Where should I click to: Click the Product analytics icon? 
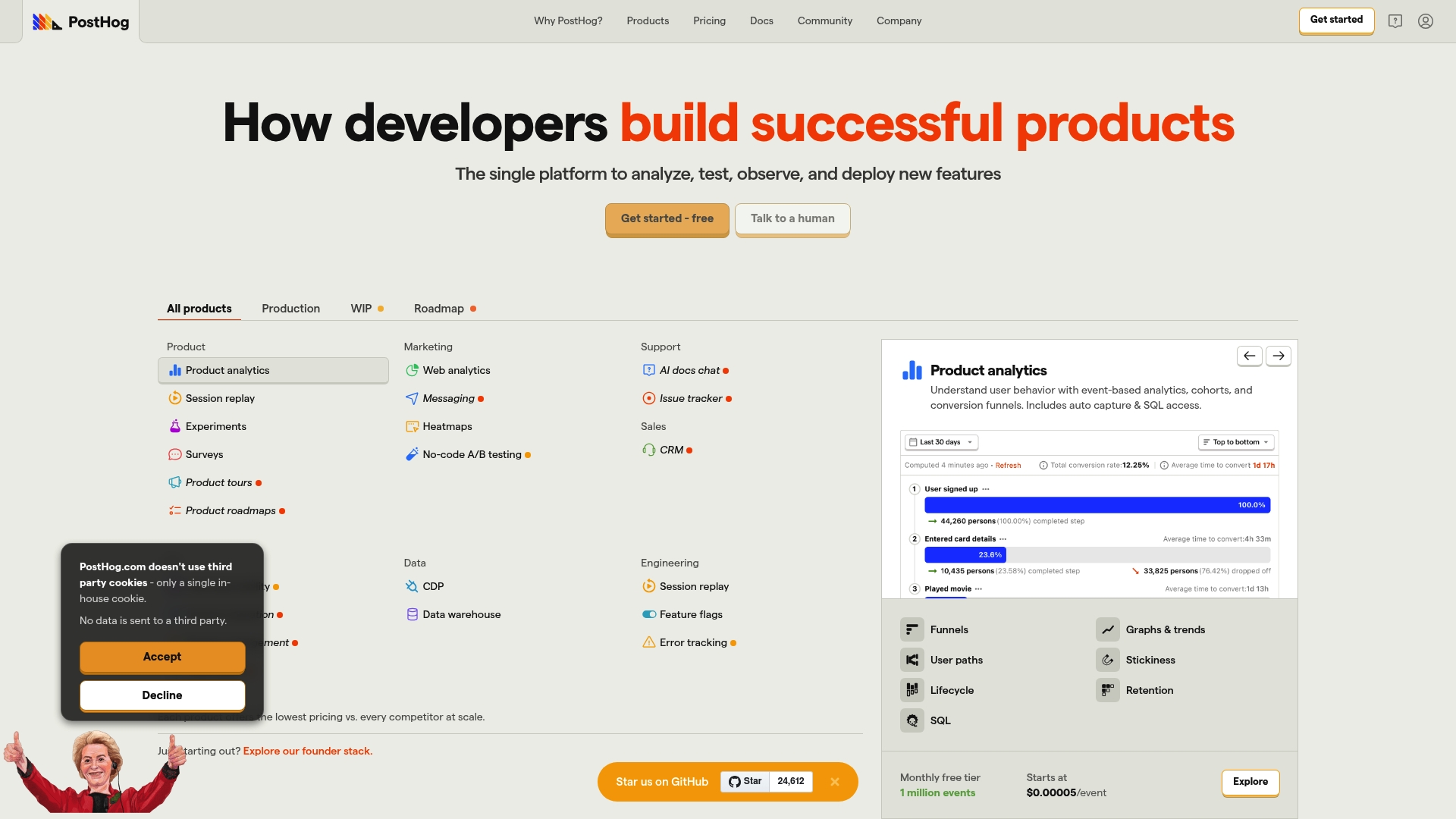click(174, 371)
